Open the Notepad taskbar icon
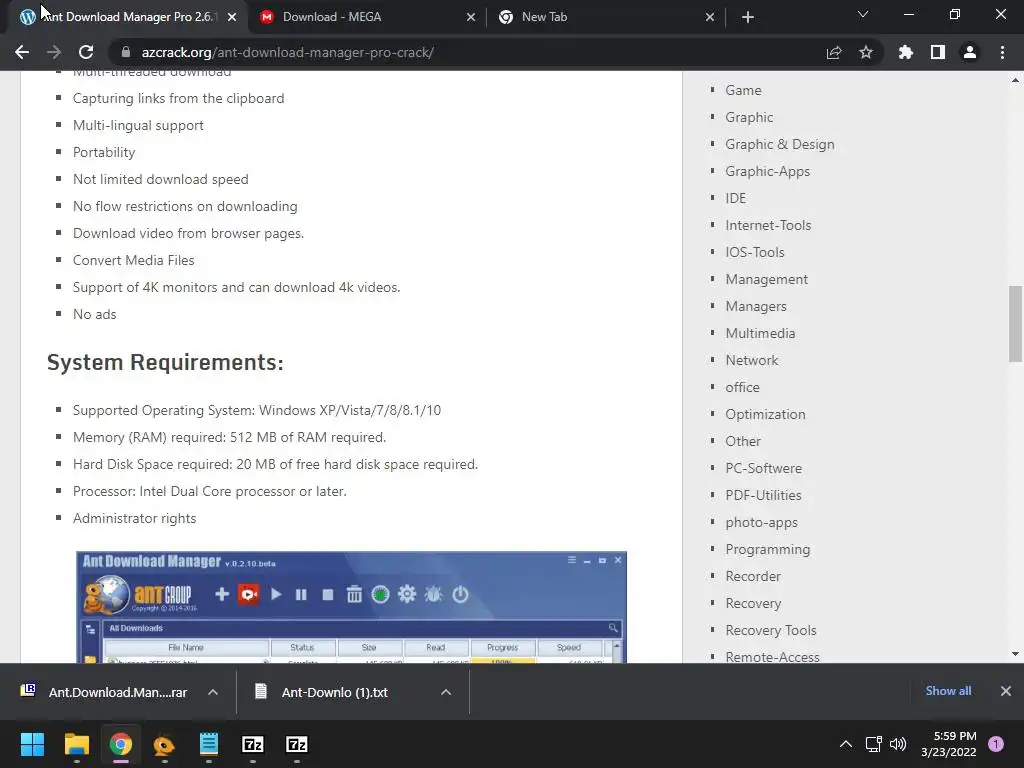The image size is (1024, 768). click(x=209, y=744)
